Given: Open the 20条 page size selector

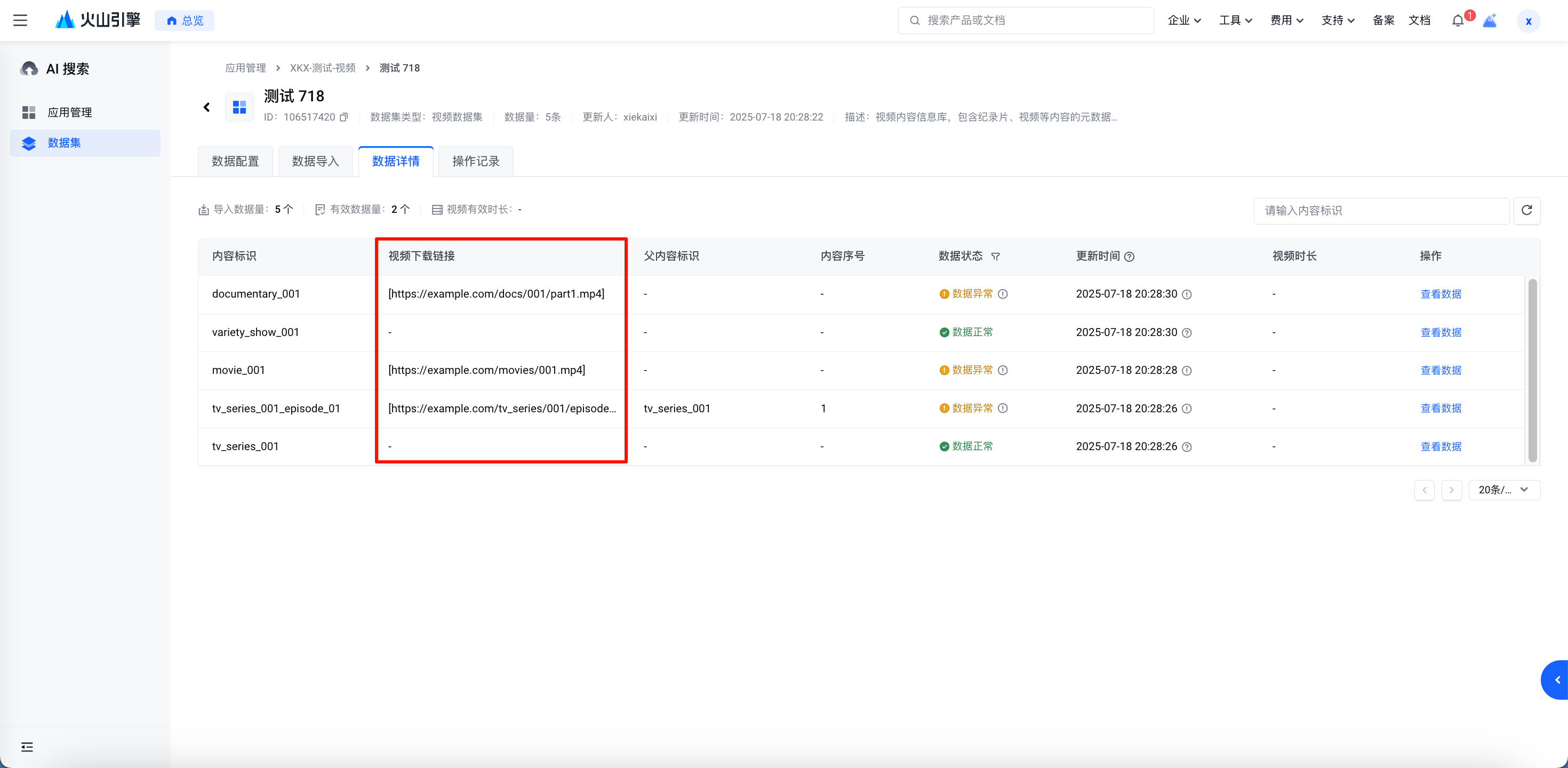Looking at the screenshot, I should 1503,489.
